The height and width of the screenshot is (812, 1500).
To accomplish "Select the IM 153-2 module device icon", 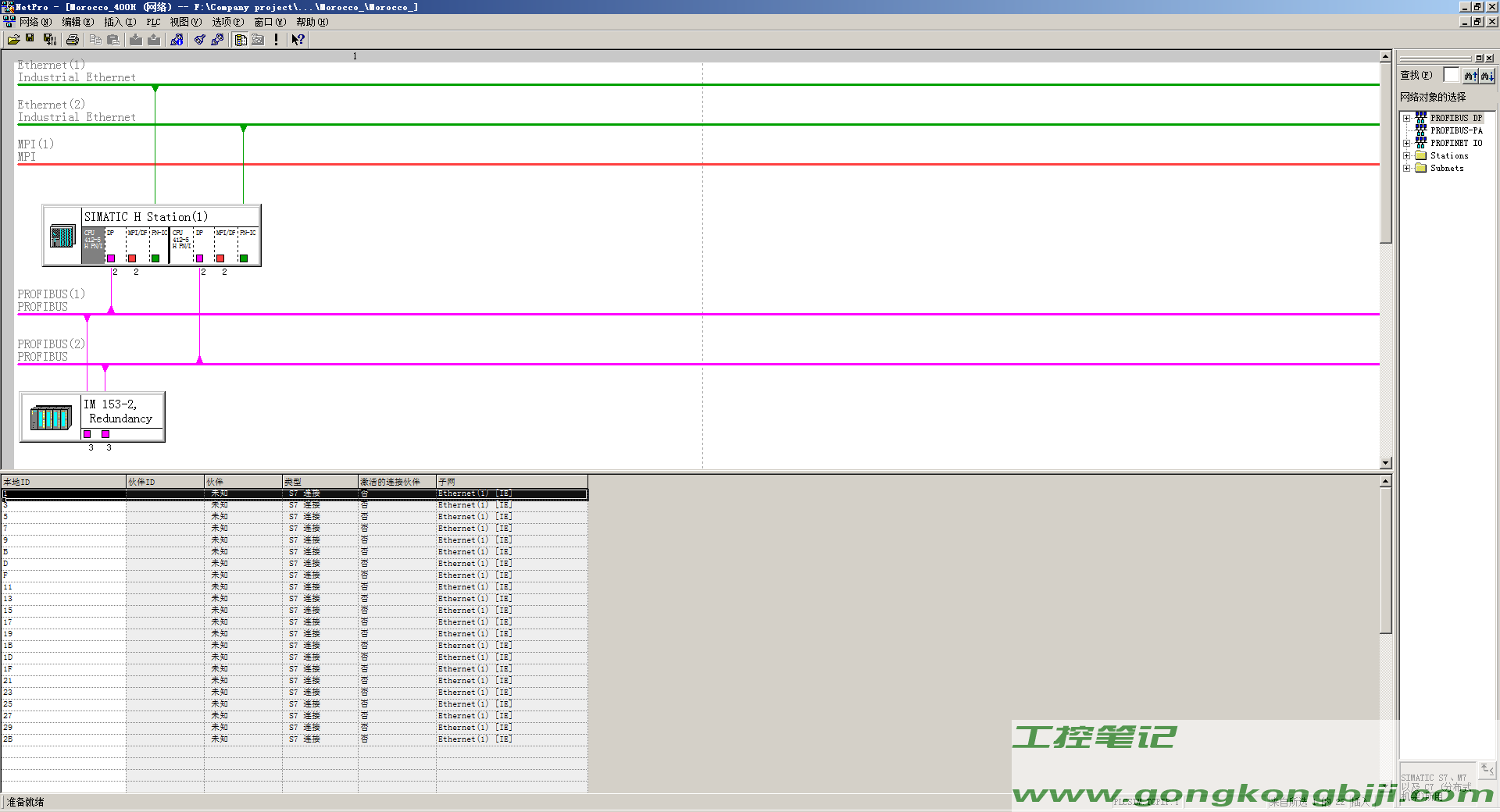I will point(51,418).
